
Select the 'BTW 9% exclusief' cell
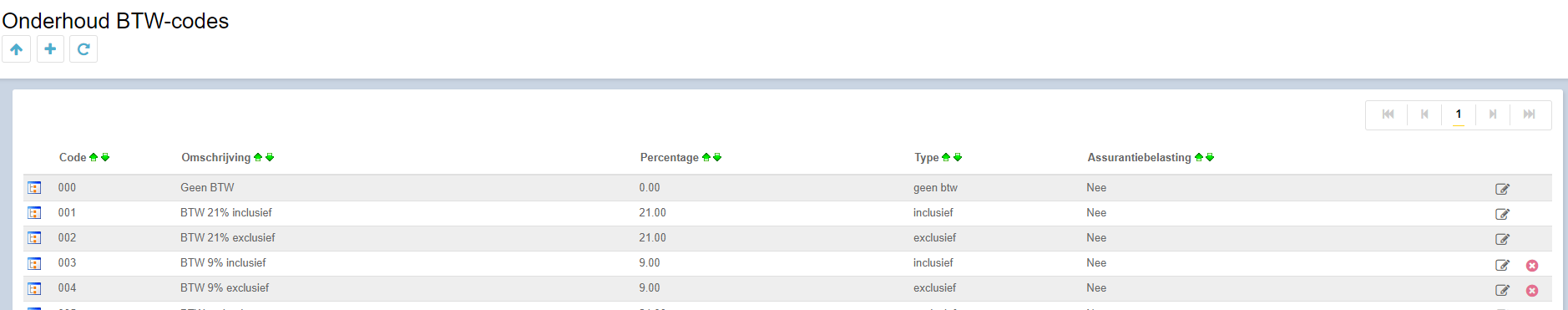(225, 287)
